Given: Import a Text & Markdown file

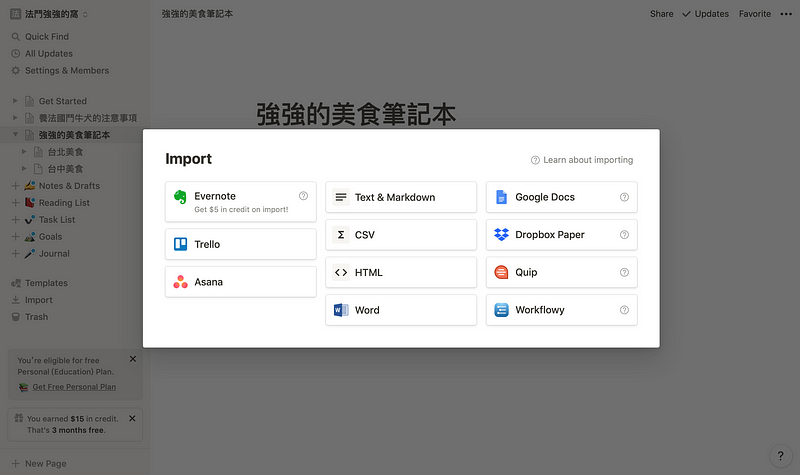Looking at the screenshot, I should coord(401,197).
